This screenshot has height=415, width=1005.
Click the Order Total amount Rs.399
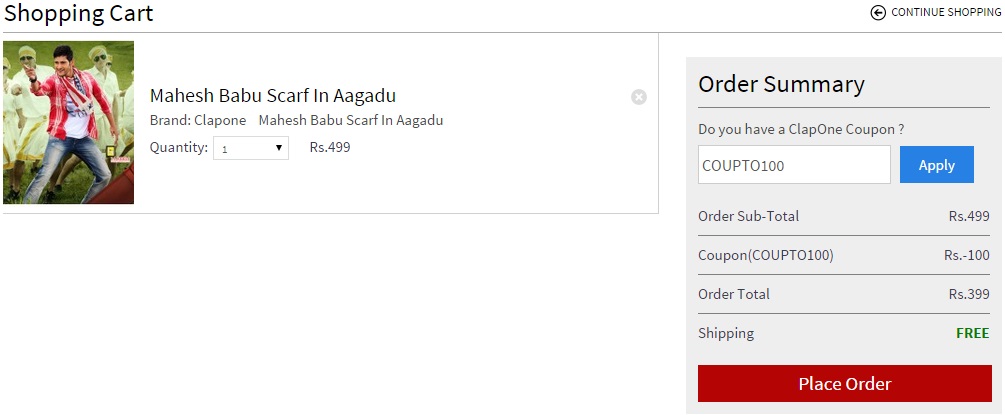click(x=968, y=294)
